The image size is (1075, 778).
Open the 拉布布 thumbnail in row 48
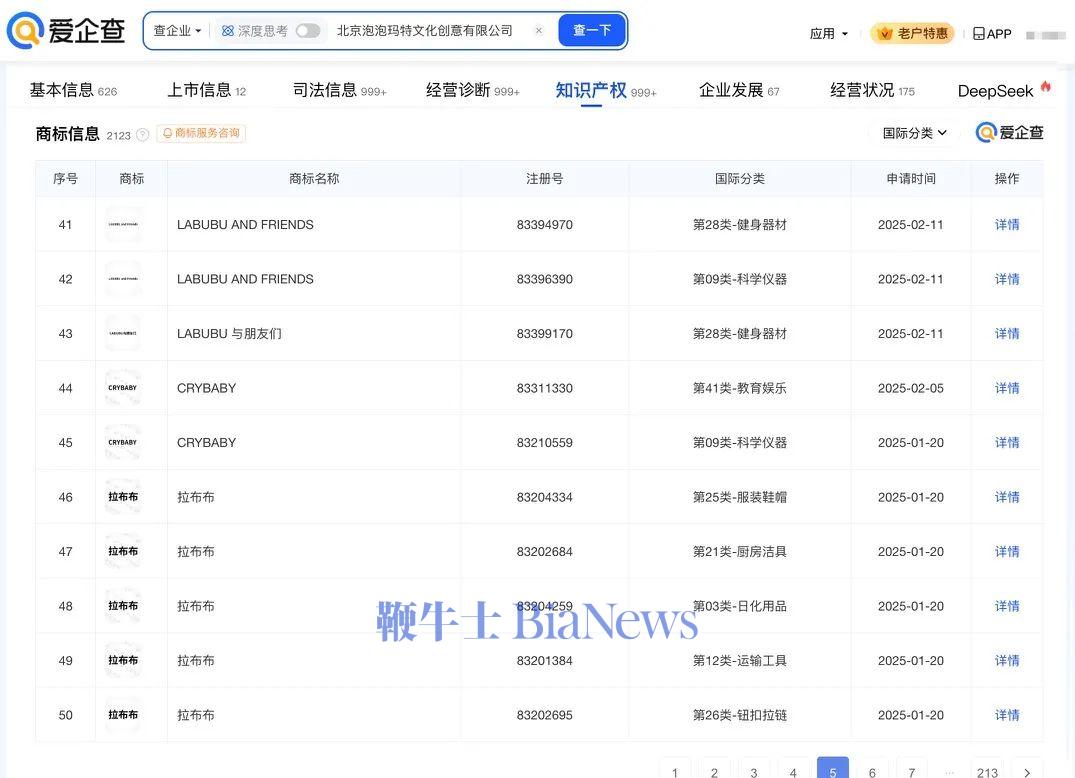[x=123, y=606]
